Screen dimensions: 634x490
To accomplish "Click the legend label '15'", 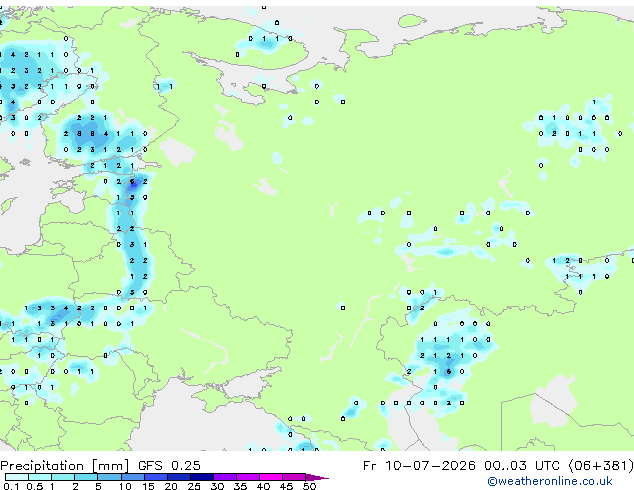I will tap(148, 486).
